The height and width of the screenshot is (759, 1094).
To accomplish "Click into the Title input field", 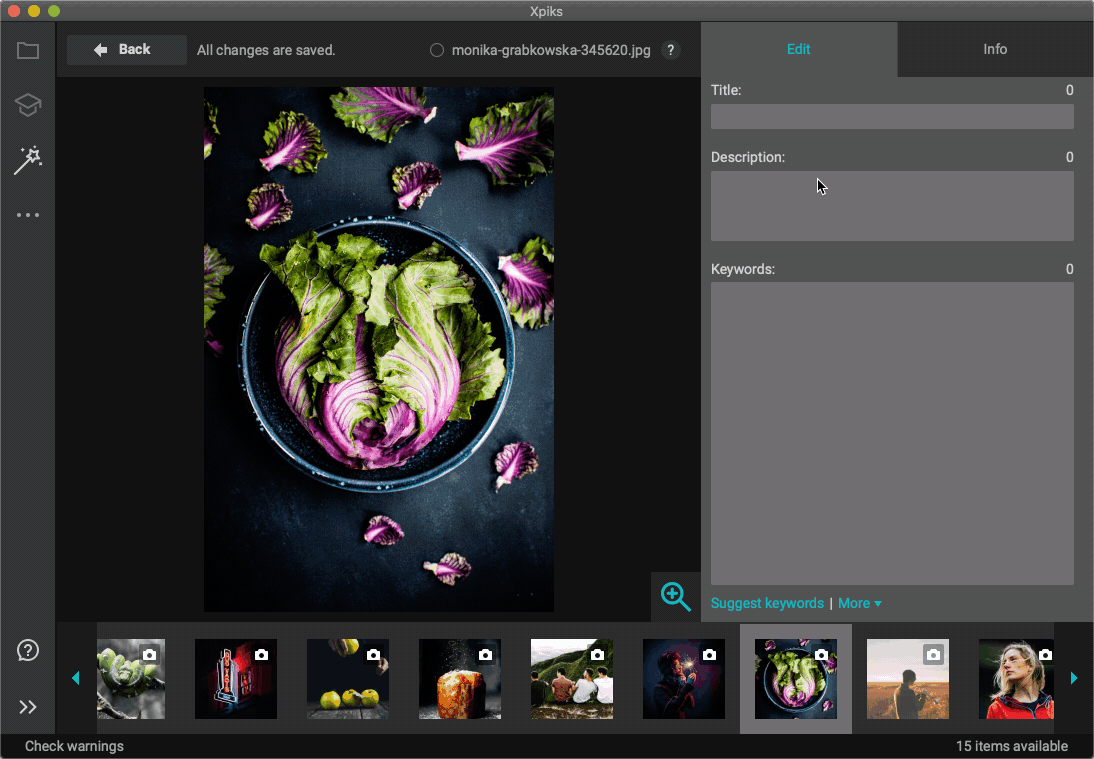I will [x=892, y=117].
